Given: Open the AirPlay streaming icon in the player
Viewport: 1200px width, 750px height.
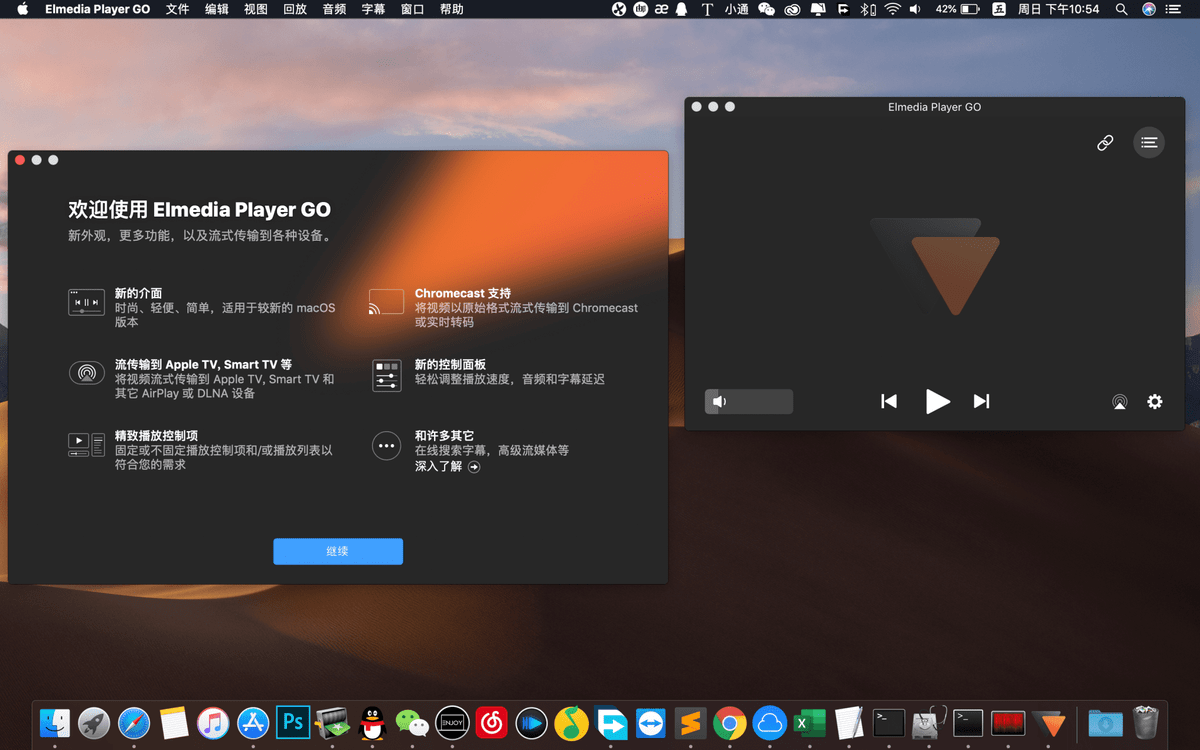Looking at the screenshot, I should (x=1120, y=402).
